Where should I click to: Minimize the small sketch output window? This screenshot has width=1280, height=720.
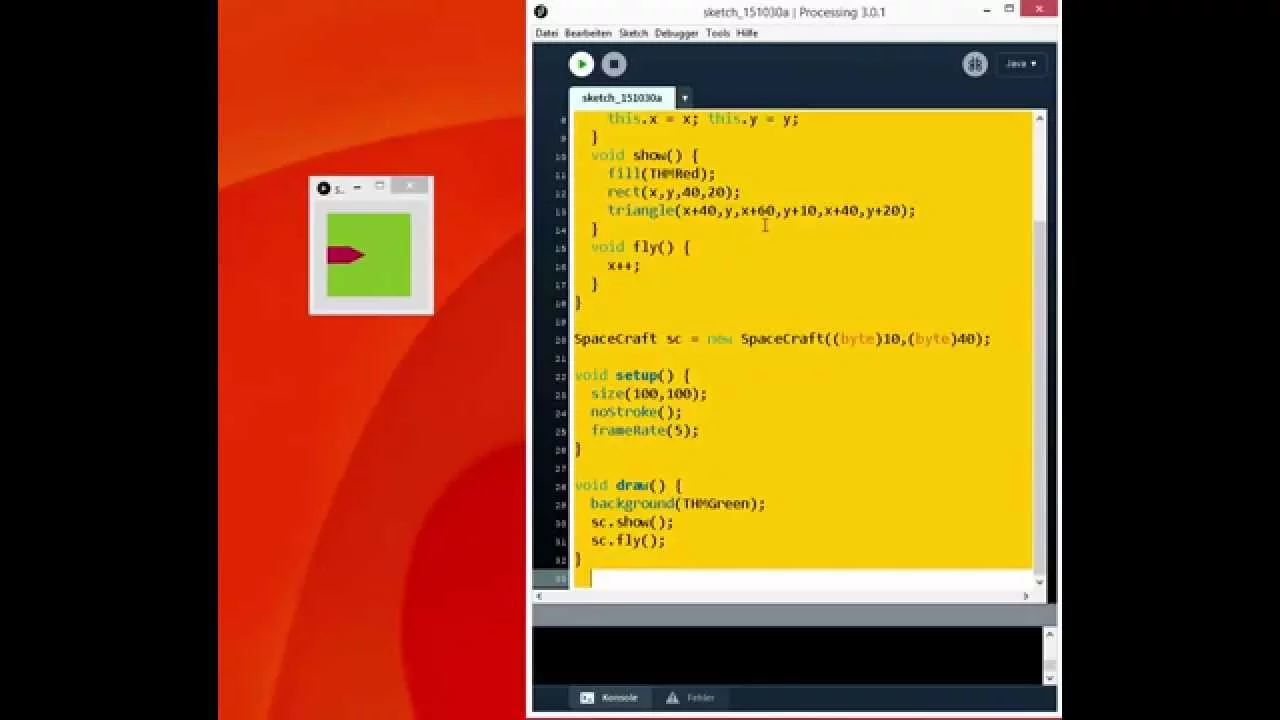pyautogui.click(x=357, y=187)
